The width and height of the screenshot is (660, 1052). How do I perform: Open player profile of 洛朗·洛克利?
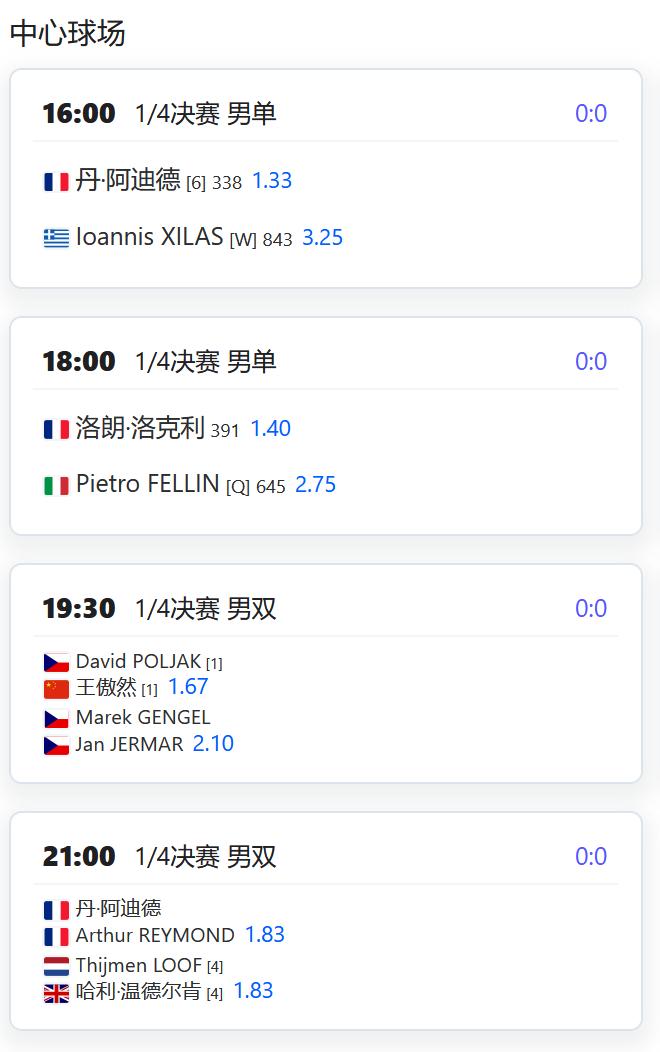pos(140,427)
